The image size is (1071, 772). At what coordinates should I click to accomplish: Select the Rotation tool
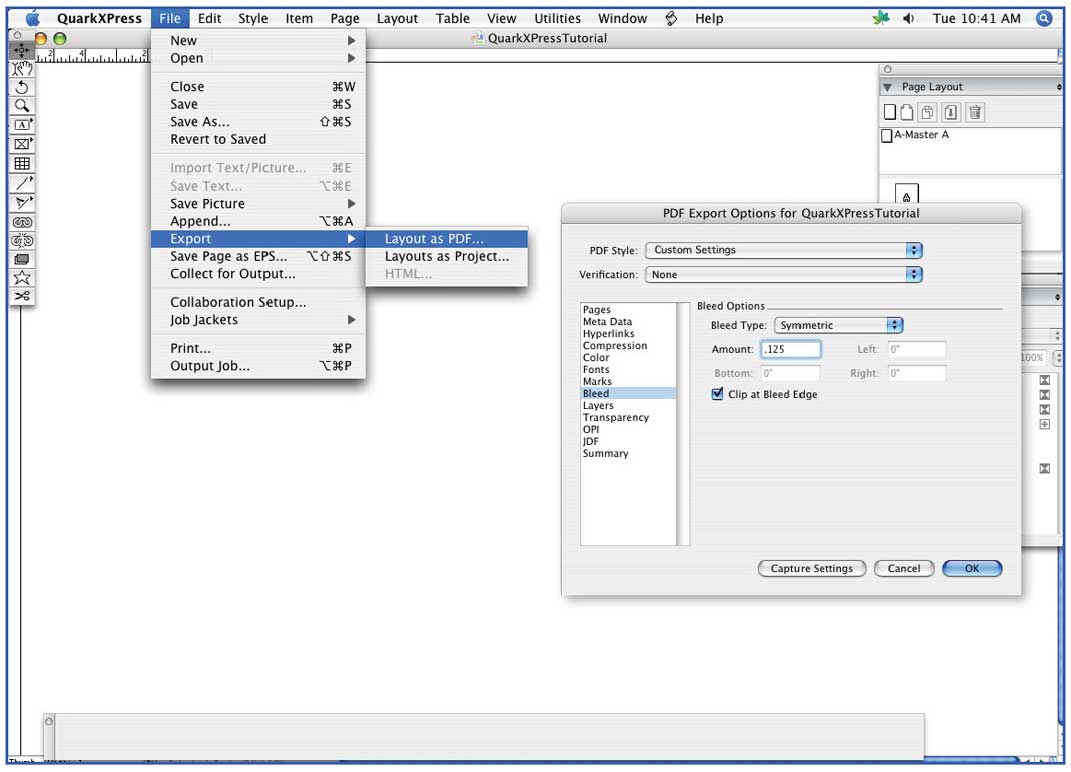point(22,87)
